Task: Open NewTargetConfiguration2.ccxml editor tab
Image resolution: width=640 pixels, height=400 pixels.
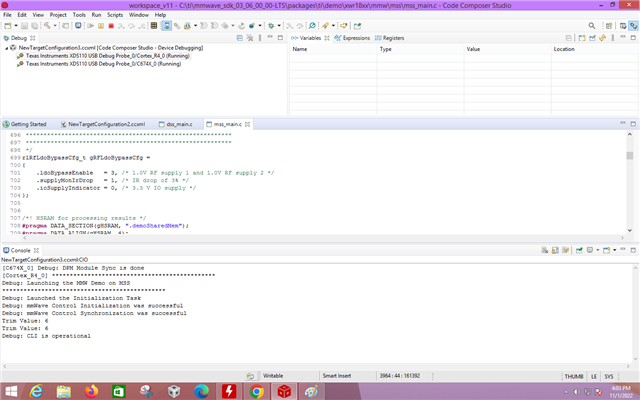Action: click(x=102, y=124)
